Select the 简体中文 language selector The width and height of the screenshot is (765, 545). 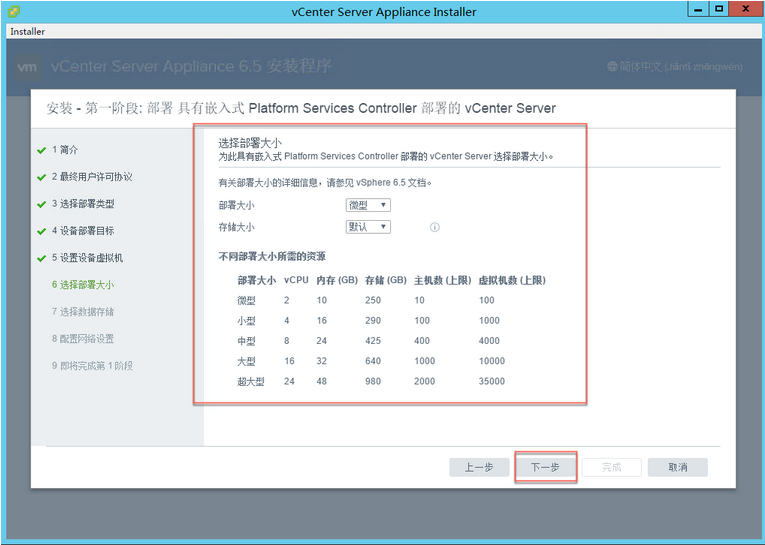[675, 66]
